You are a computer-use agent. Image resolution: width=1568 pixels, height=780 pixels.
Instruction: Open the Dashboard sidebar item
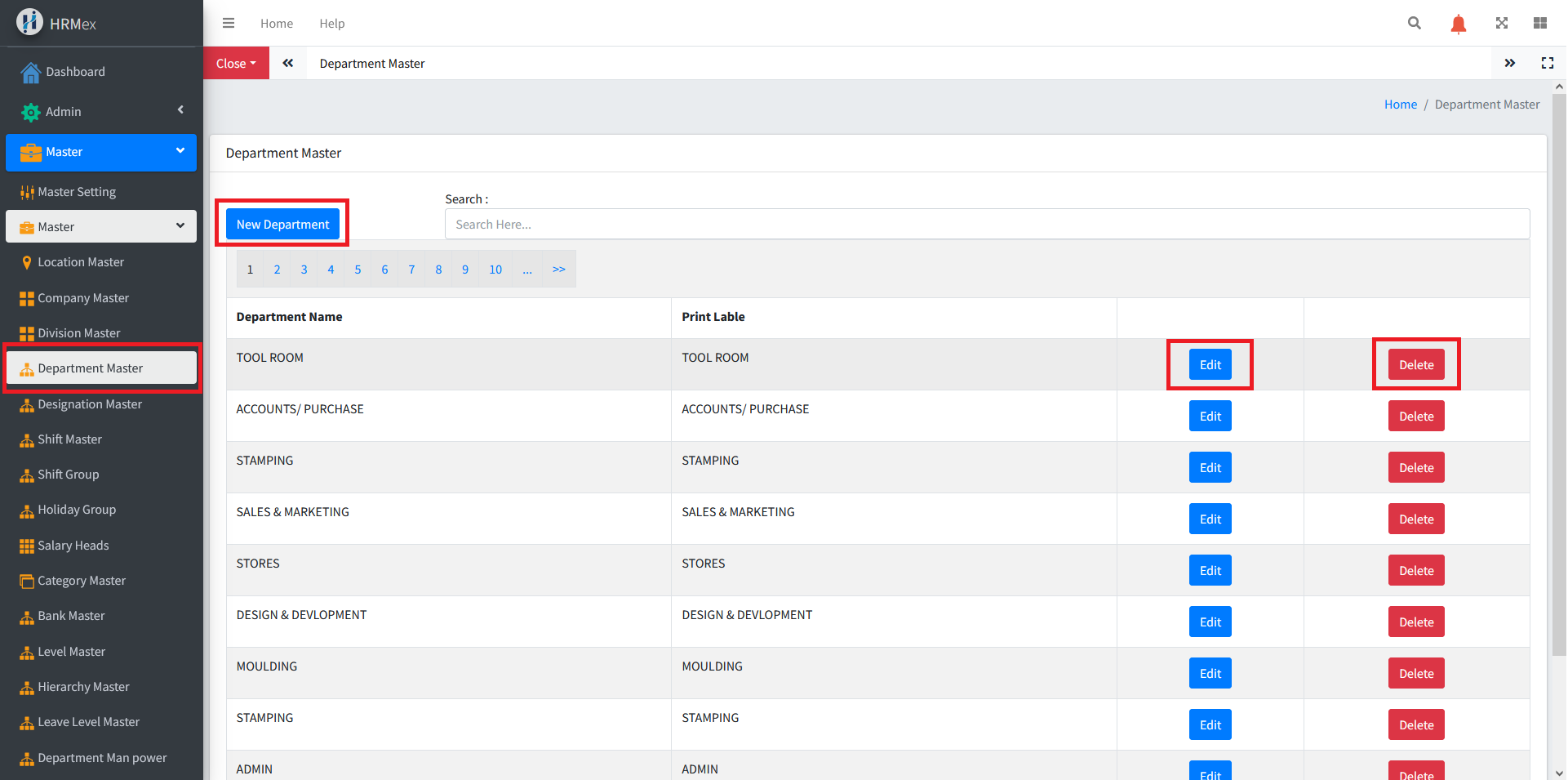75,72
